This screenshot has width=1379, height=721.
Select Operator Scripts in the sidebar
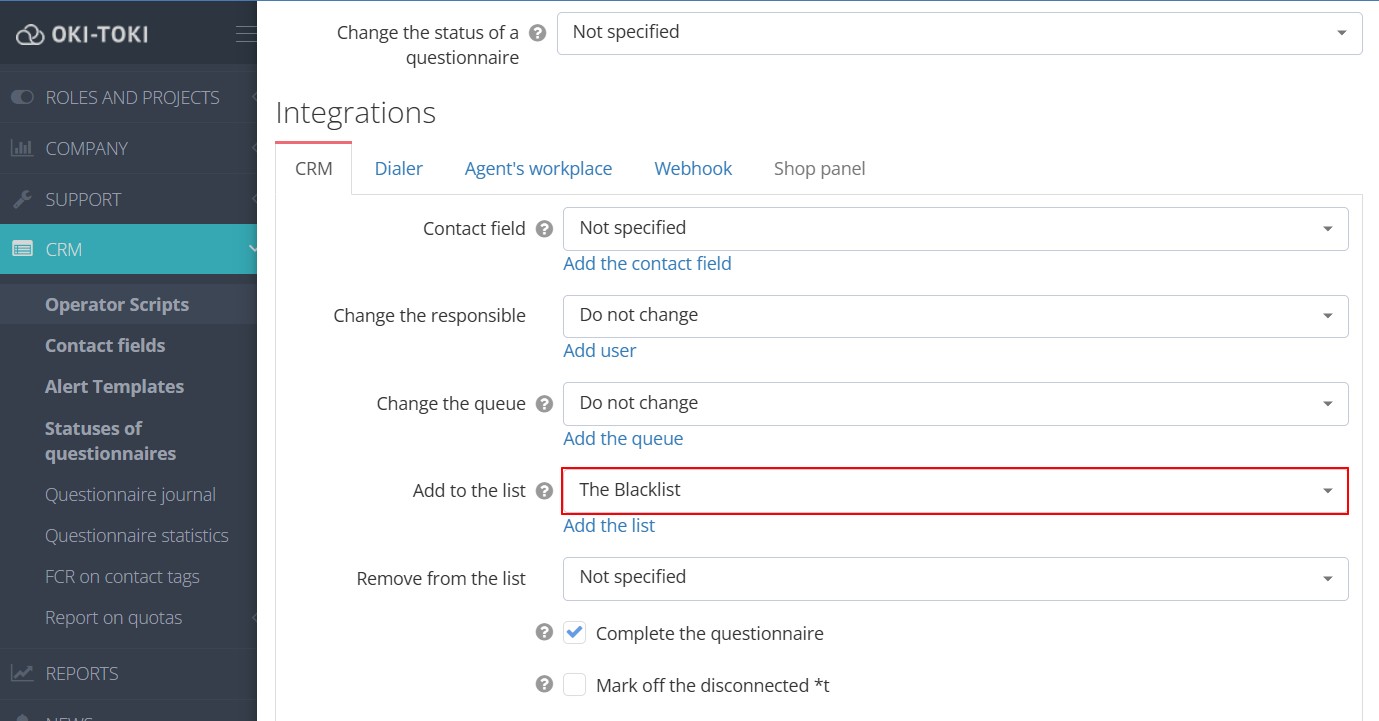tap(116, 304)
